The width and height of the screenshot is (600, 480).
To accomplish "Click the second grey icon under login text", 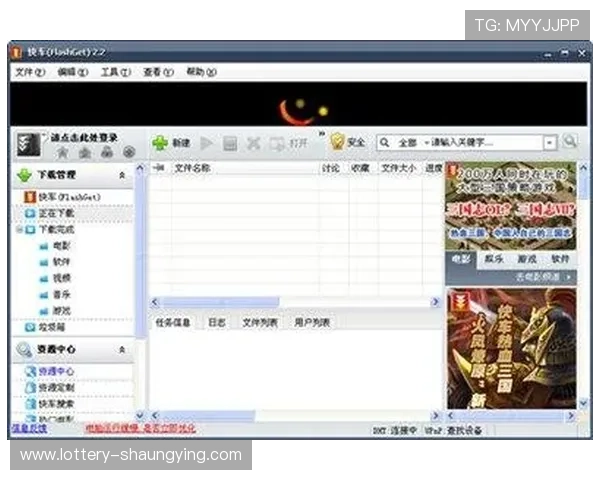I will (85, 153).
